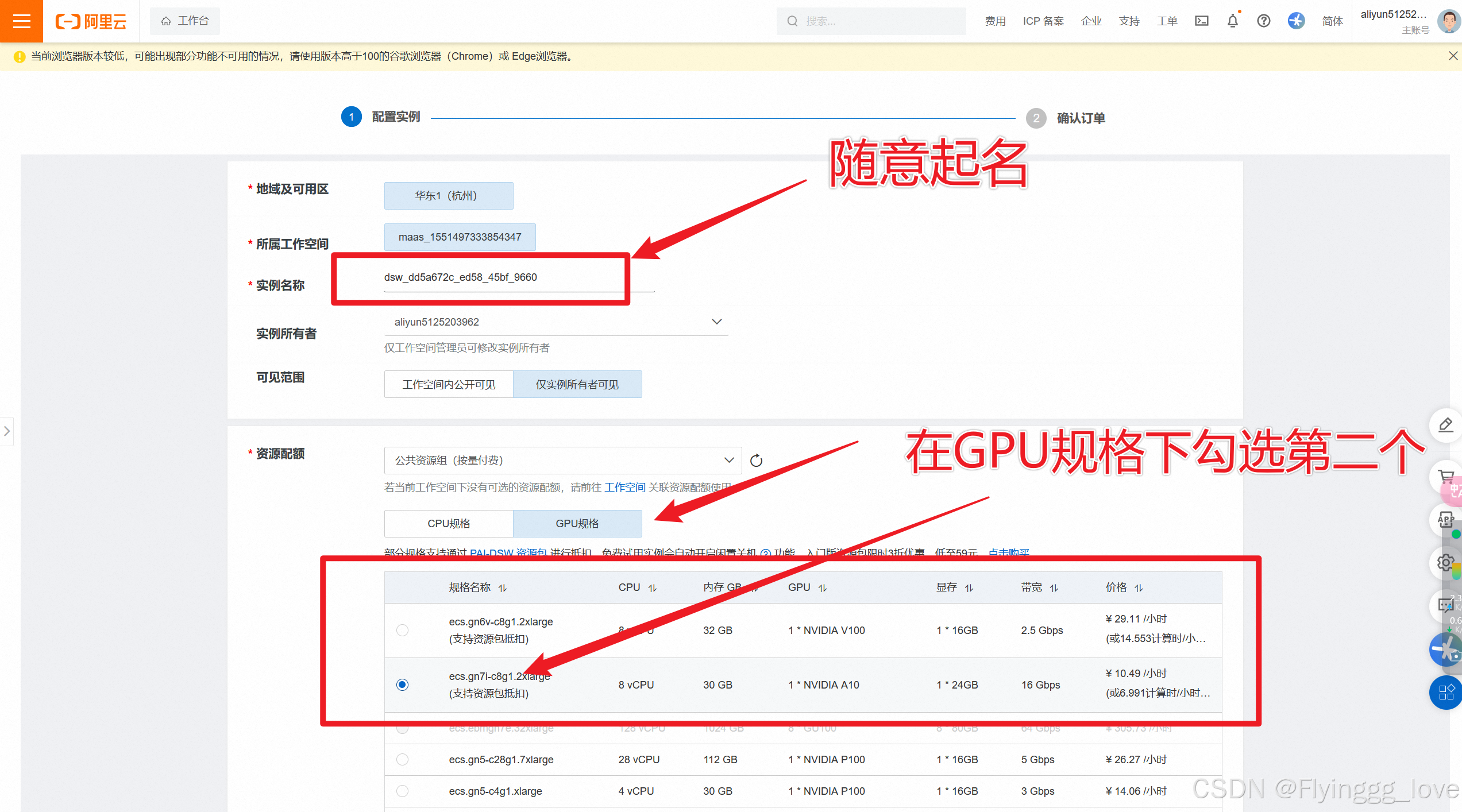Switch to the GPU规格 tab
The width and height of the screenshot is (1462, 812).
click(577, 524)
